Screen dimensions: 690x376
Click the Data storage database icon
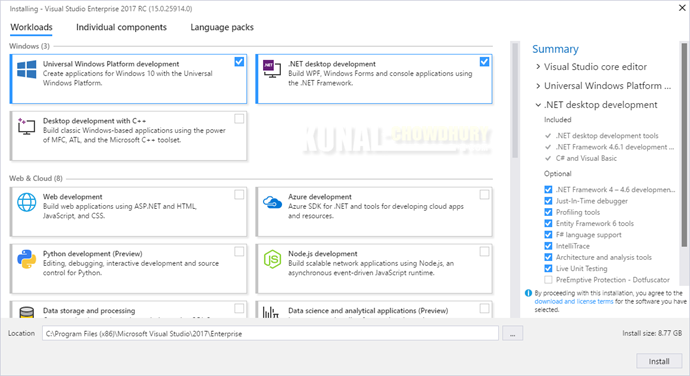[x=26, y=312]
